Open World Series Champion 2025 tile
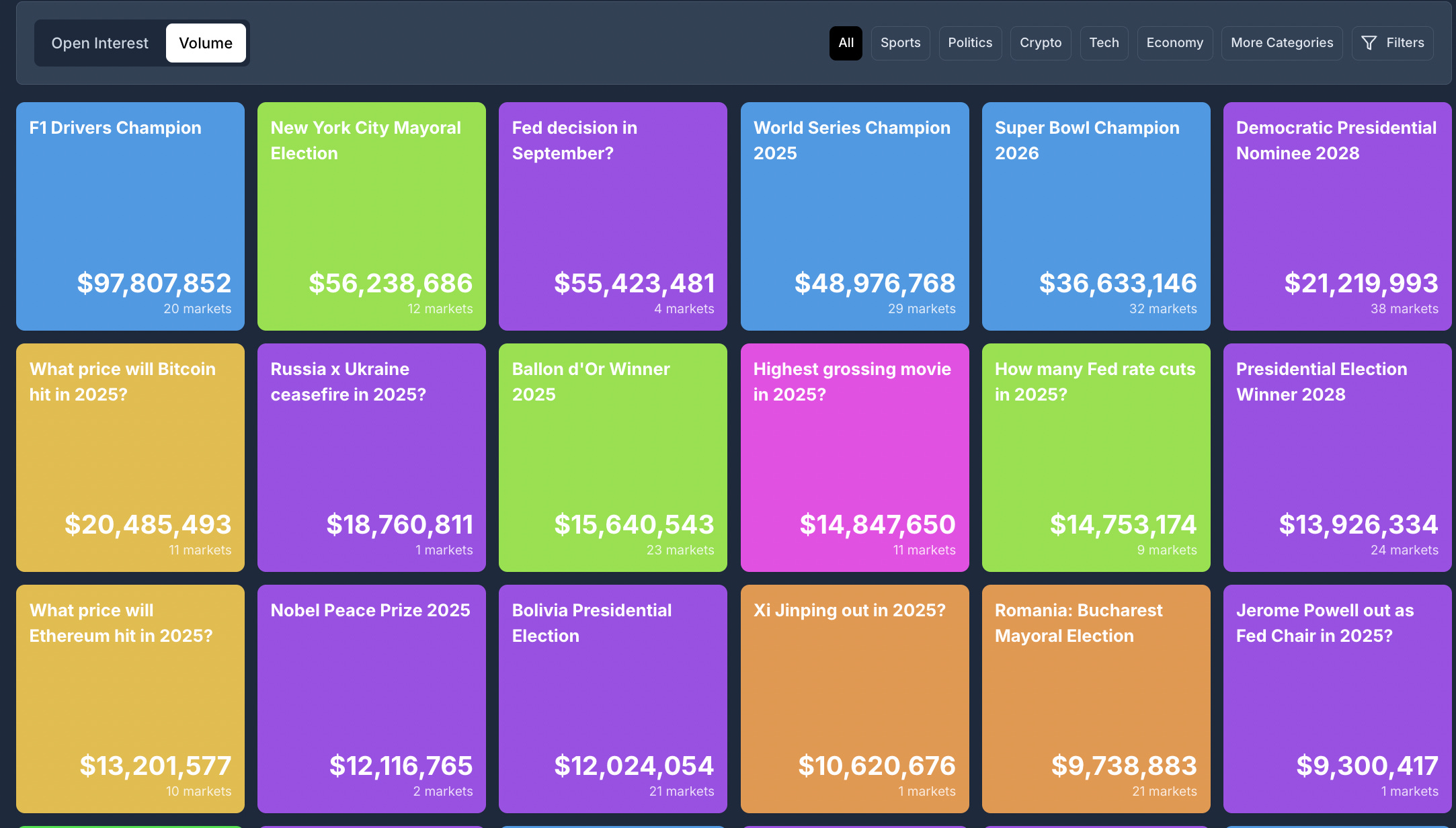1456x828 pixels. (854, 216)
